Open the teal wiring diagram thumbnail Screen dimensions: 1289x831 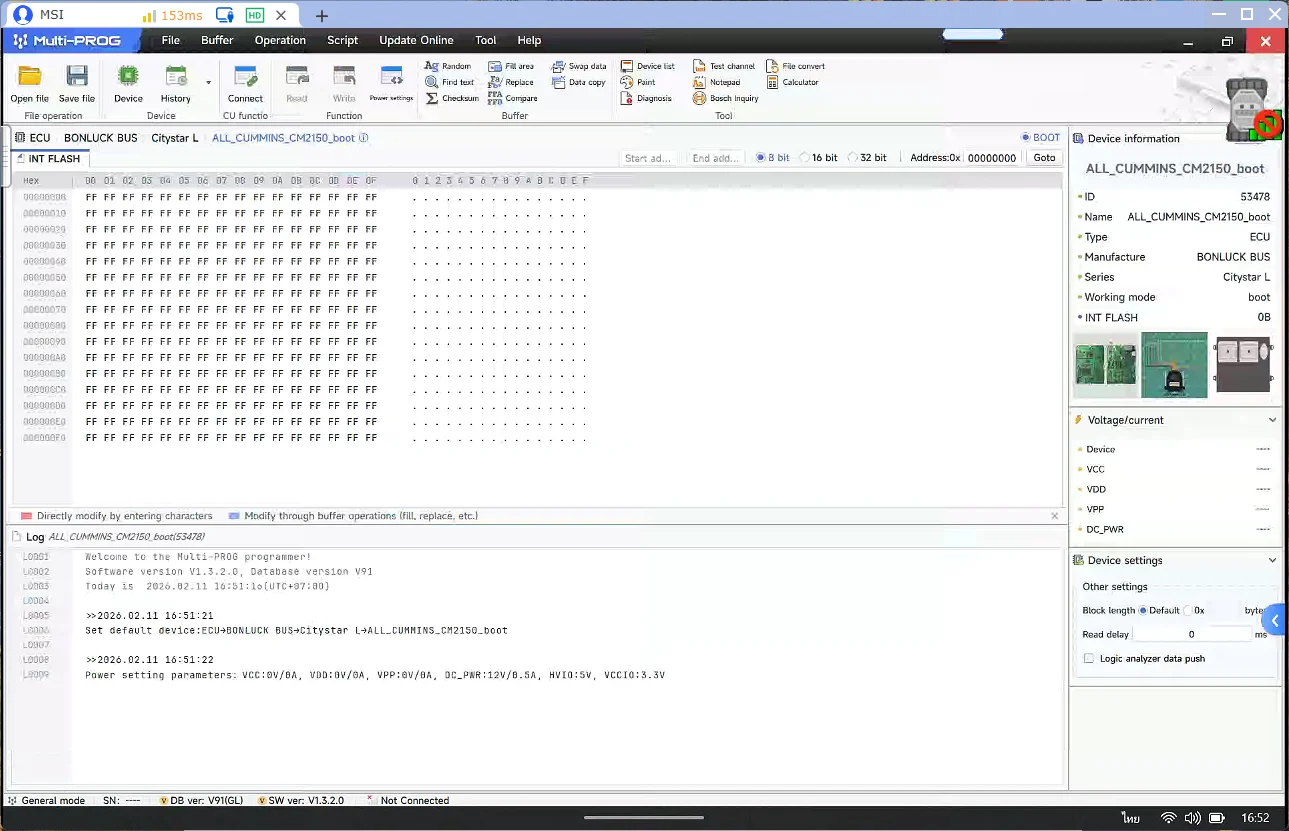(x=1174, y=365)
